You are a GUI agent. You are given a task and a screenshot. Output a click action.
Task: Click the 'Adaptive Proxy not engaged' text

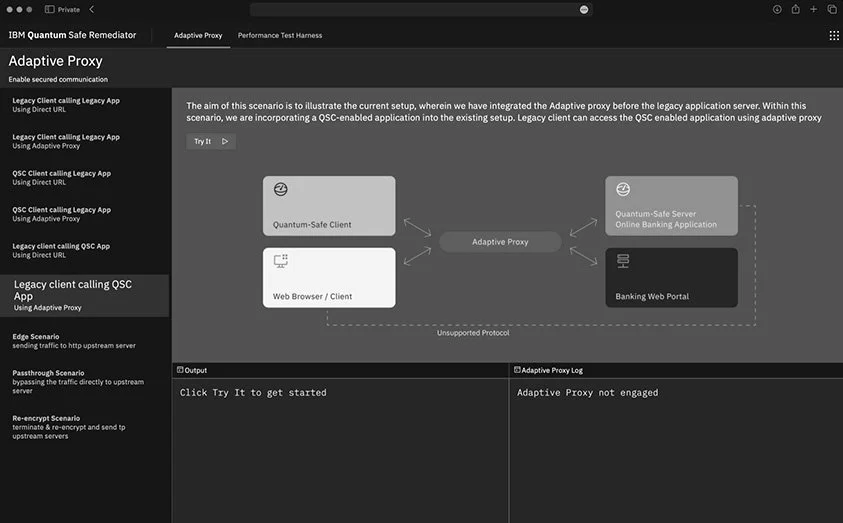588,392
